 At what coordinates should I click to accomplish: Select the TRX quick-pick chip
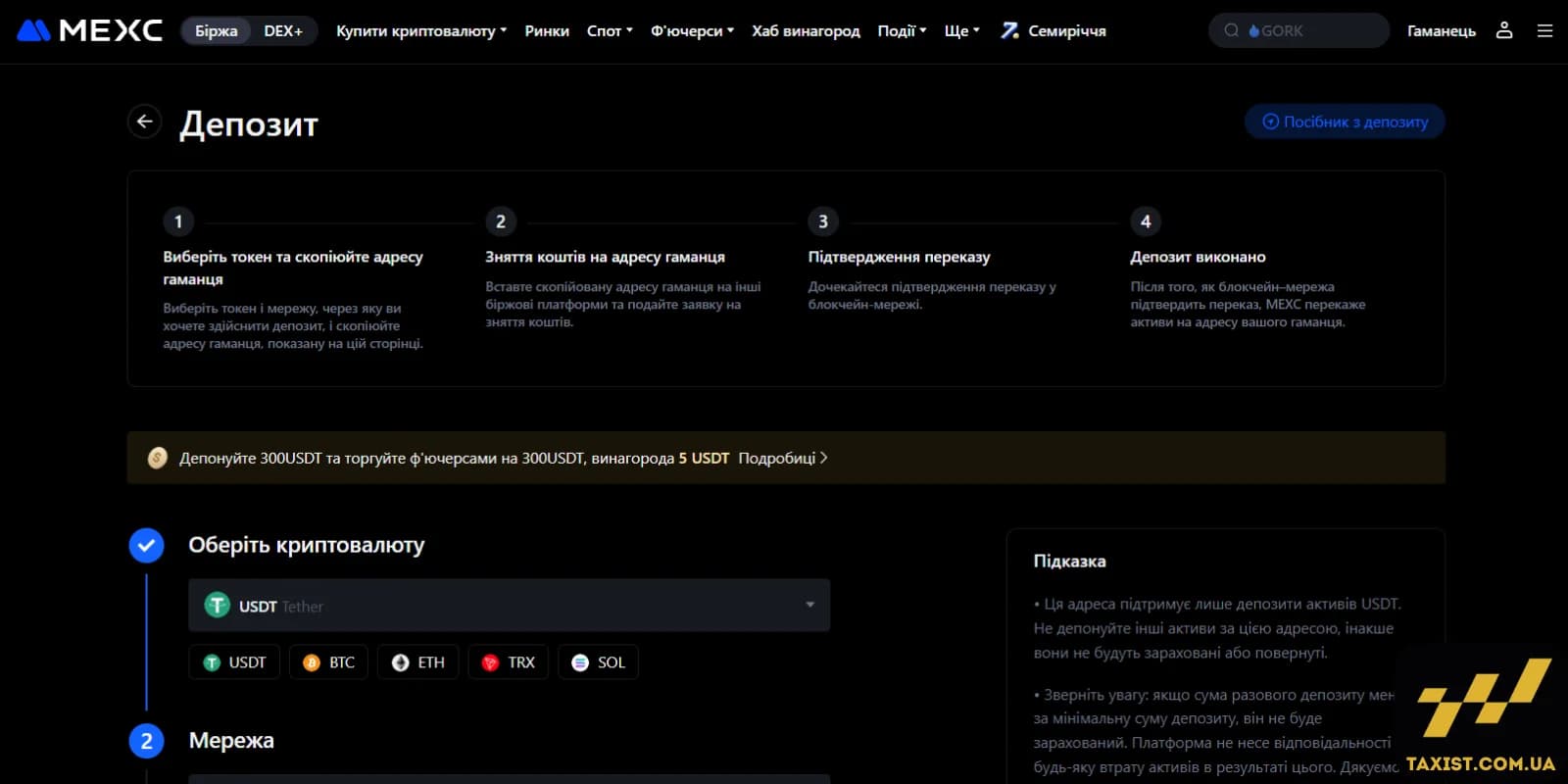pos(508,662)
